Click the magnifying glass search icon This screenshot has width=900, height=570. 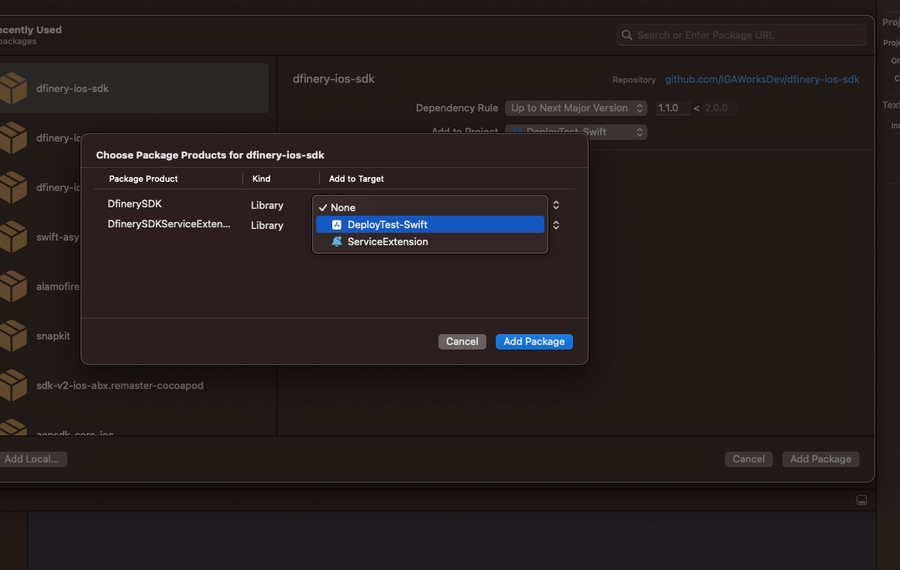(x=627, y=35)
